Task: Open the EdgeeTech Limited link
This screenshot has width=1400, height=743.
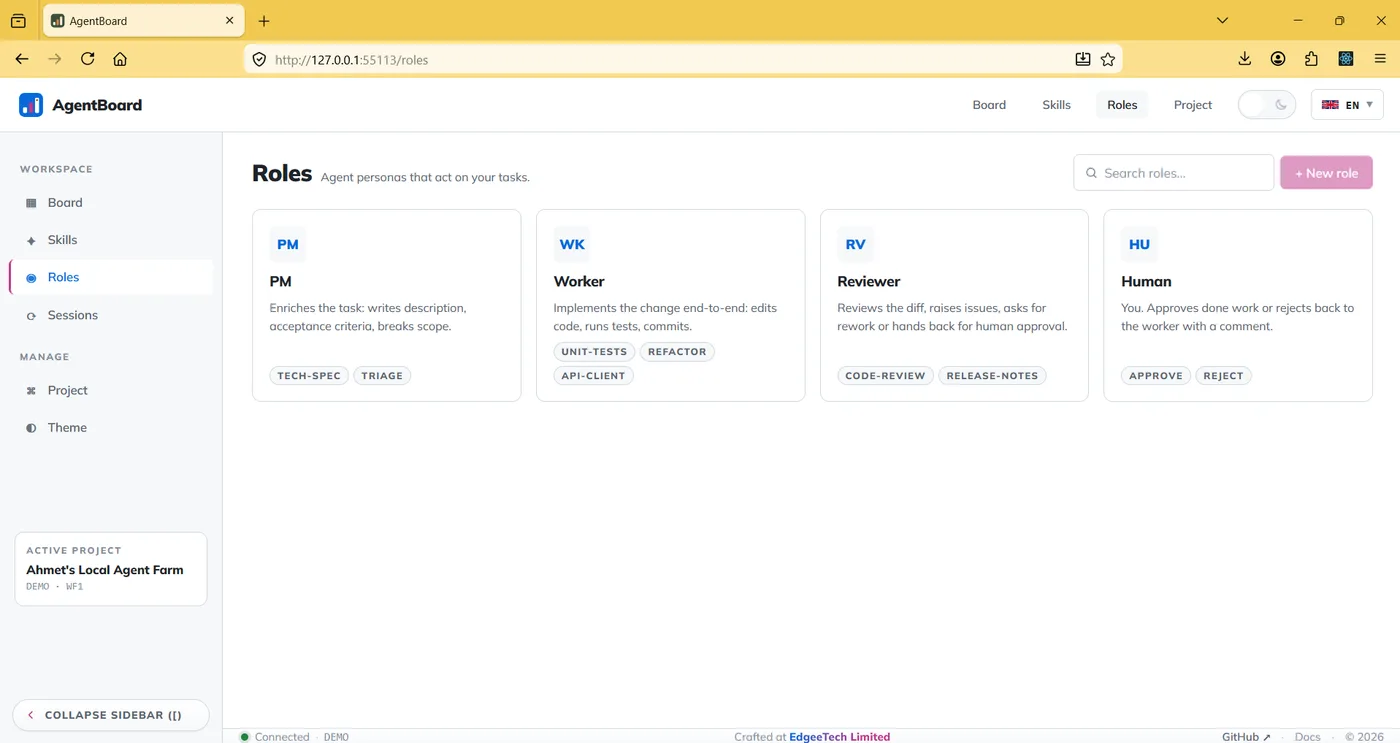Action: (839, 737)
